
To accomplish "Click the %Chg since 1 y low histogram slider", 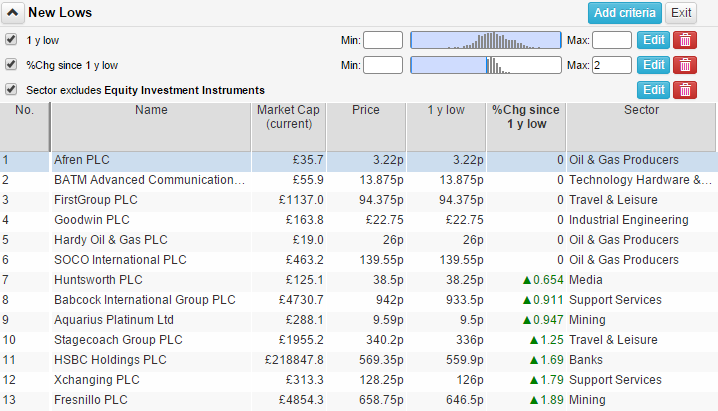I will [486, 65].
